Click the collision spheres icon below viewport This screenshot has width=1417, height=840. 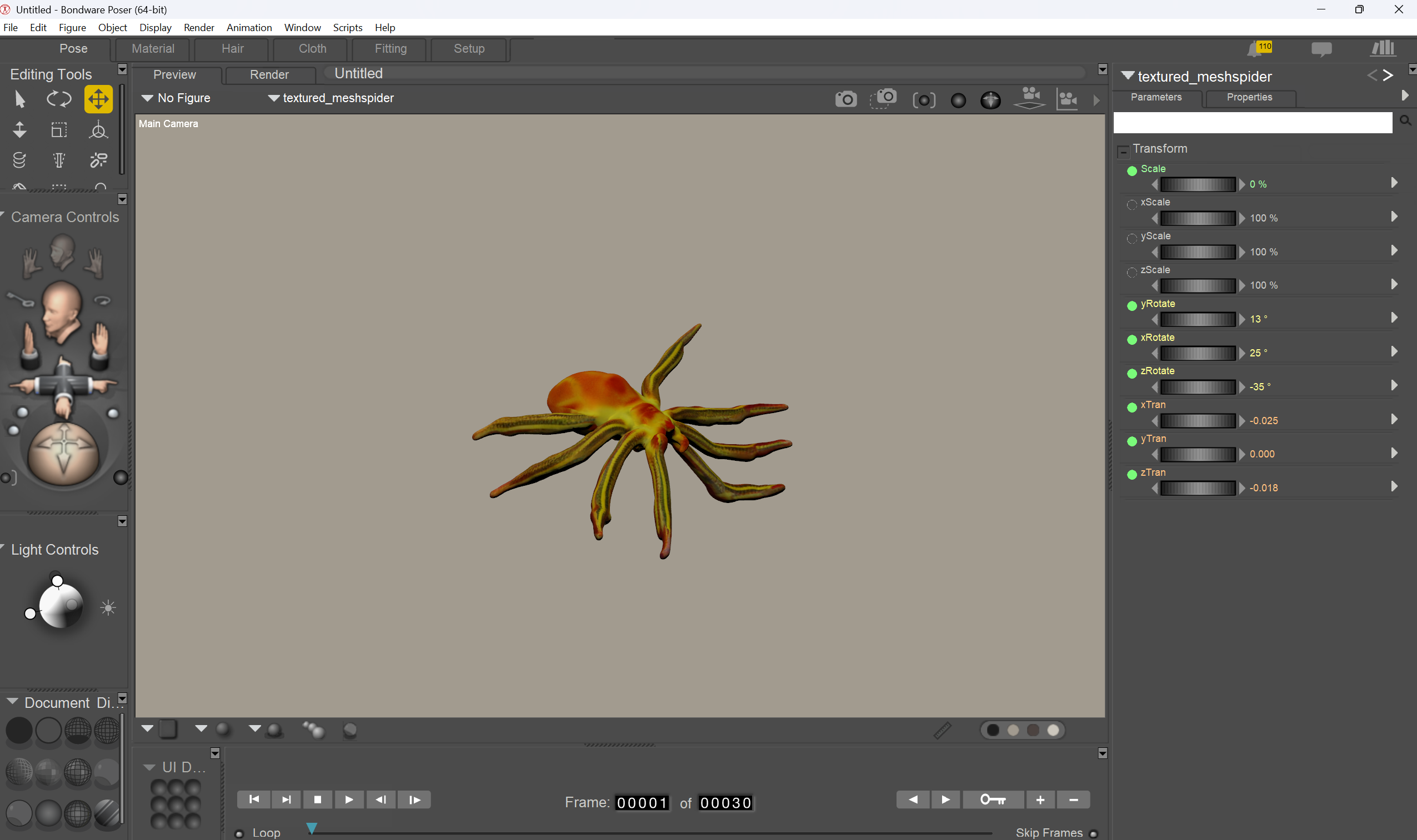point(313,730)
